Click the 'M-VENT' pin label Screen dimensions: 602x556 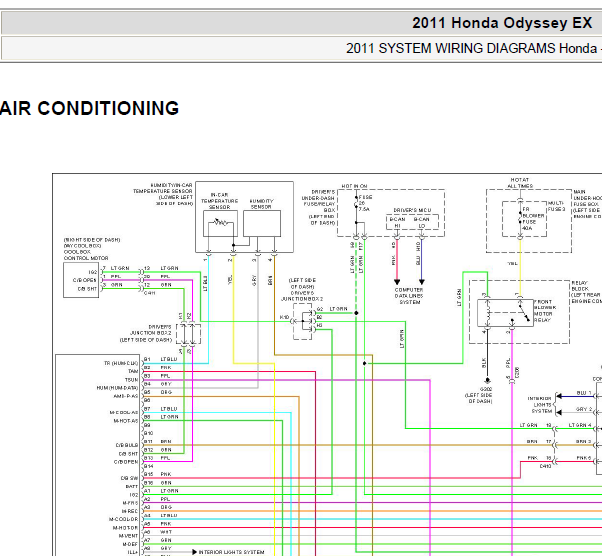click(128, 536)
